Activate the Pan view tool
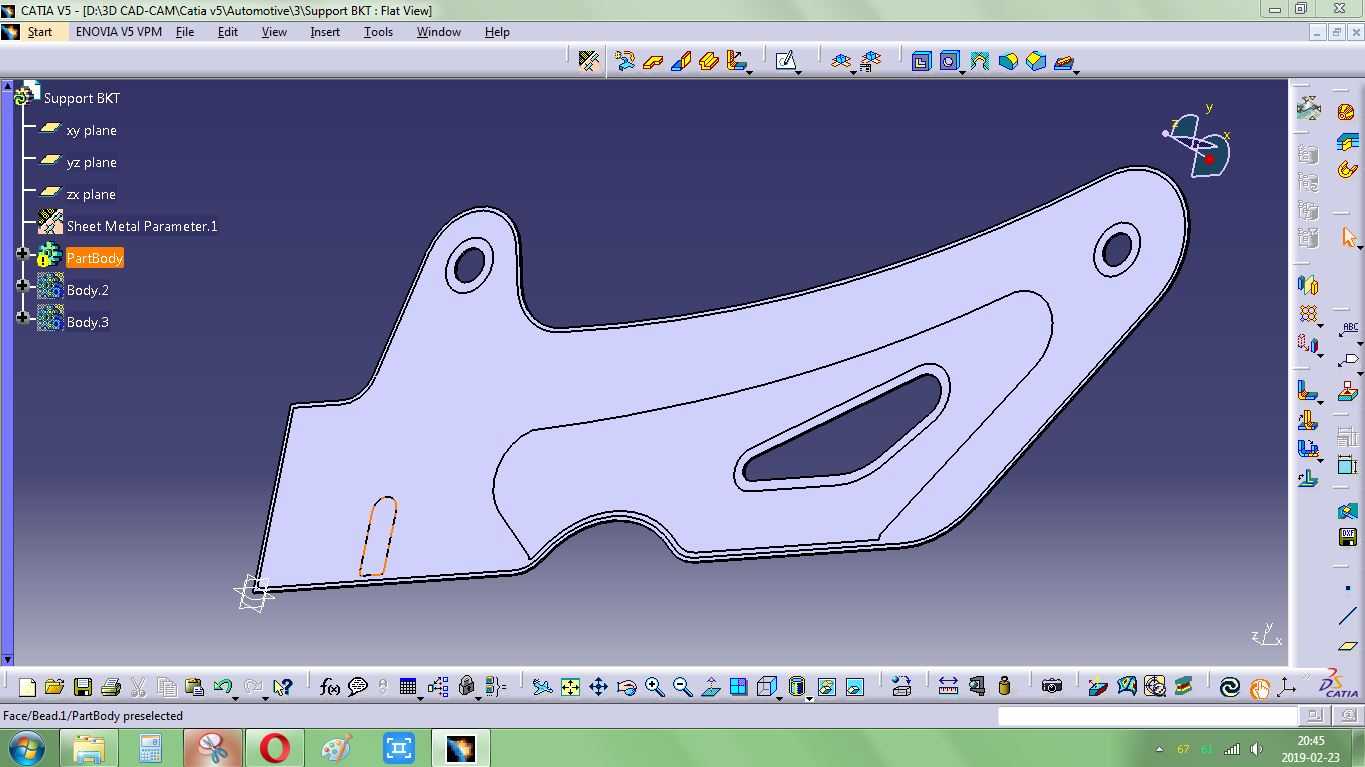This screenshot has width=1365, height=767. [x=598, y=687]
